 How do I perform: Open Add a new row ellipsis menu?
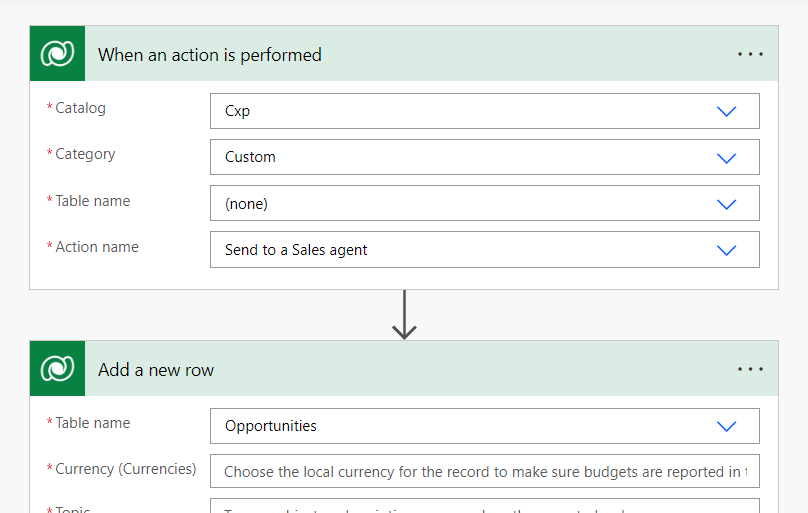tap(750, 369)
